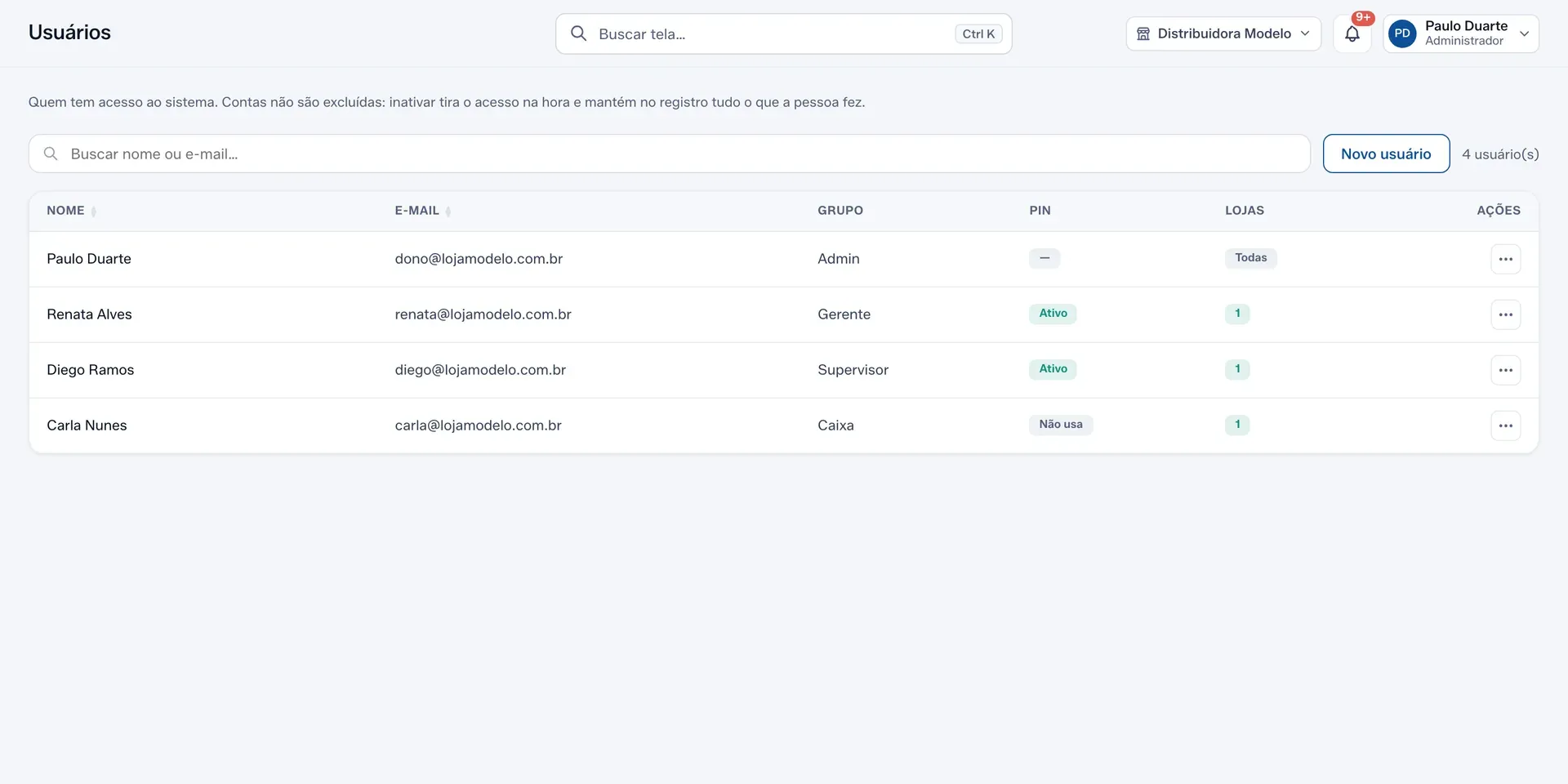Select the email carla@lojamodelo.com.br
The width and height of the screenshot is (1568, 784).
478,425
